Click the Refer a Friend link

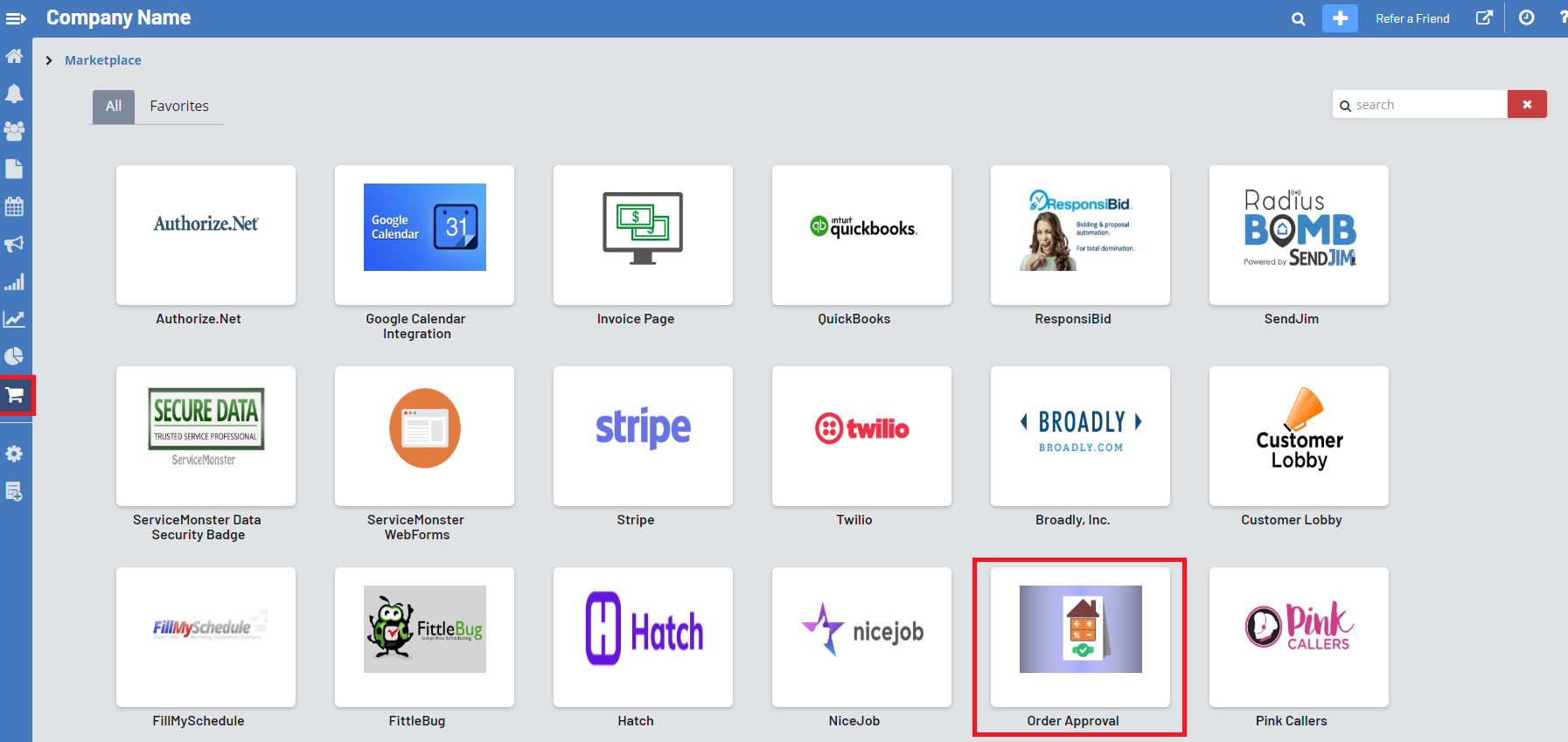tap(1412, 18)
